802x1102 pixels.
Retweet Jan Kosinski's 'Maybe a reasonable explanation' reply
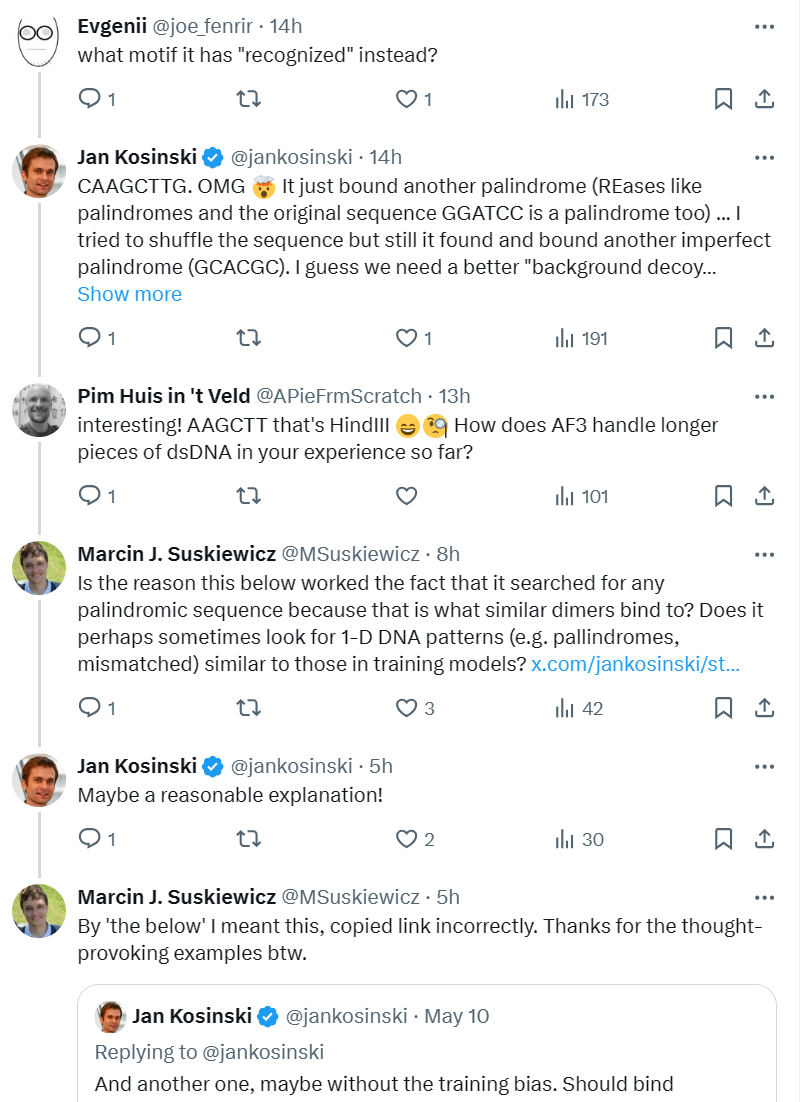(248, 838)
